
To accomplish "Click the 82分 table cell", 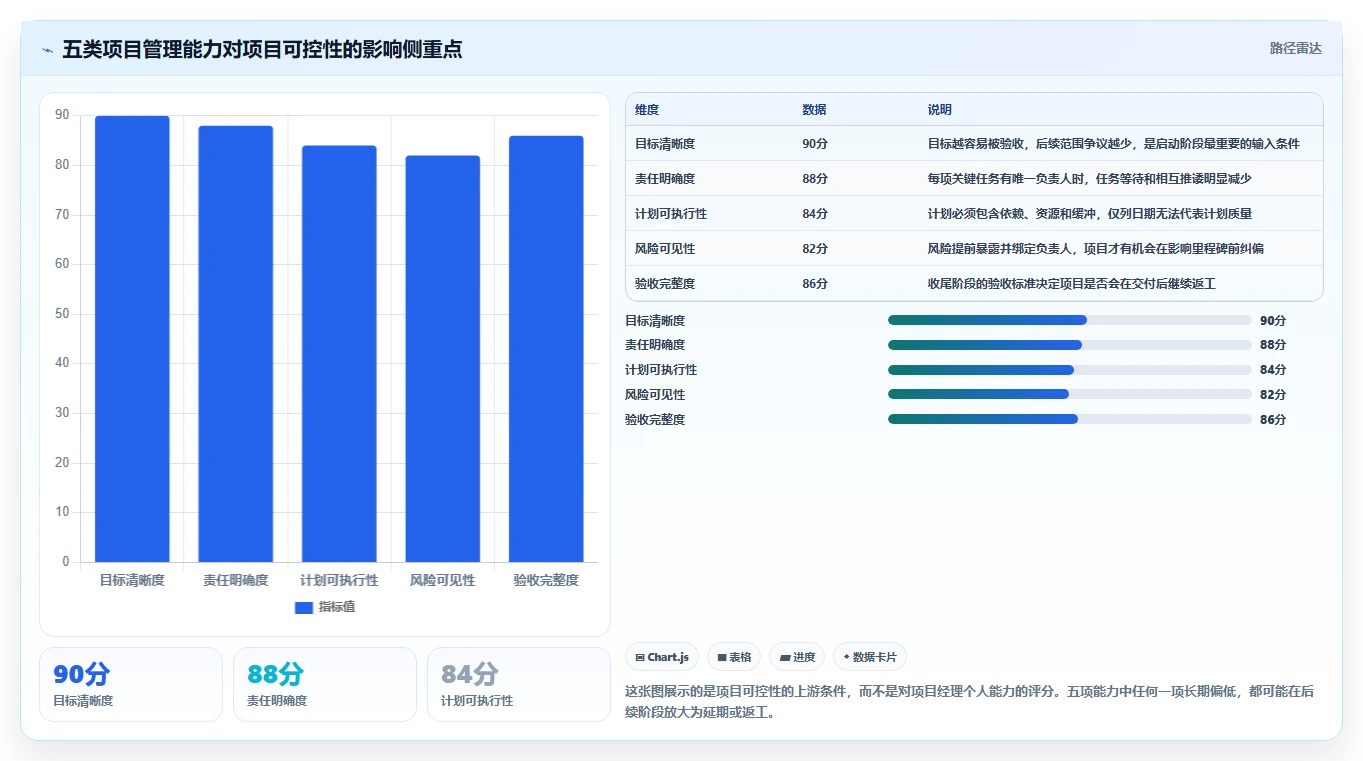I will coord(815,249).
